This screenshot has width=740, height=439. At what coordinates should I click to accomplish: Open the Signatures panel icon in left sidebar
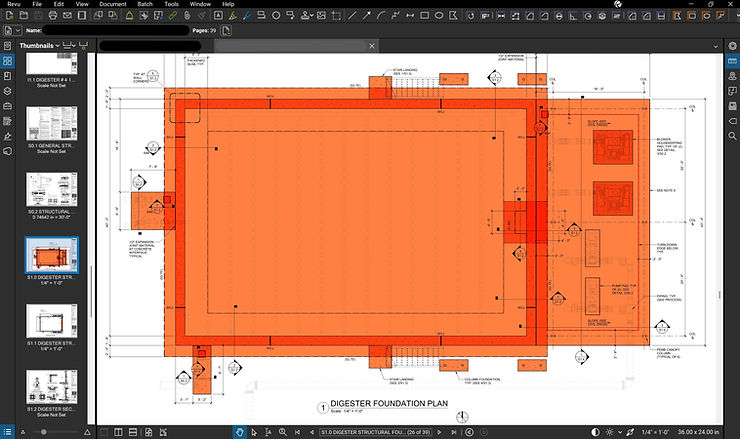[x=8, y=136]
